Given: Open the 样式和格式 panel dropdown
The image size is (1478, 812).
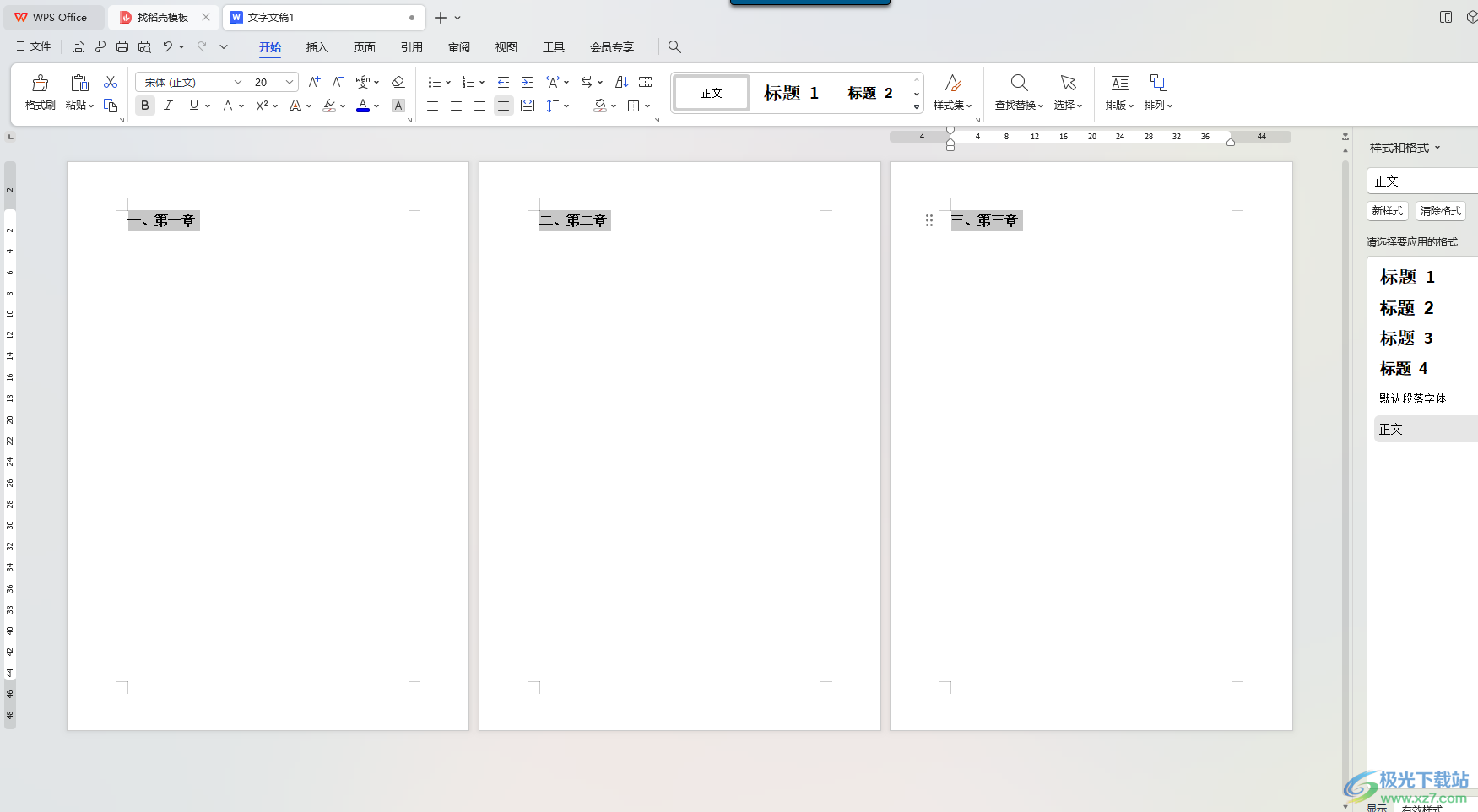Looking at the screenshot, I should click(1437, 148).
